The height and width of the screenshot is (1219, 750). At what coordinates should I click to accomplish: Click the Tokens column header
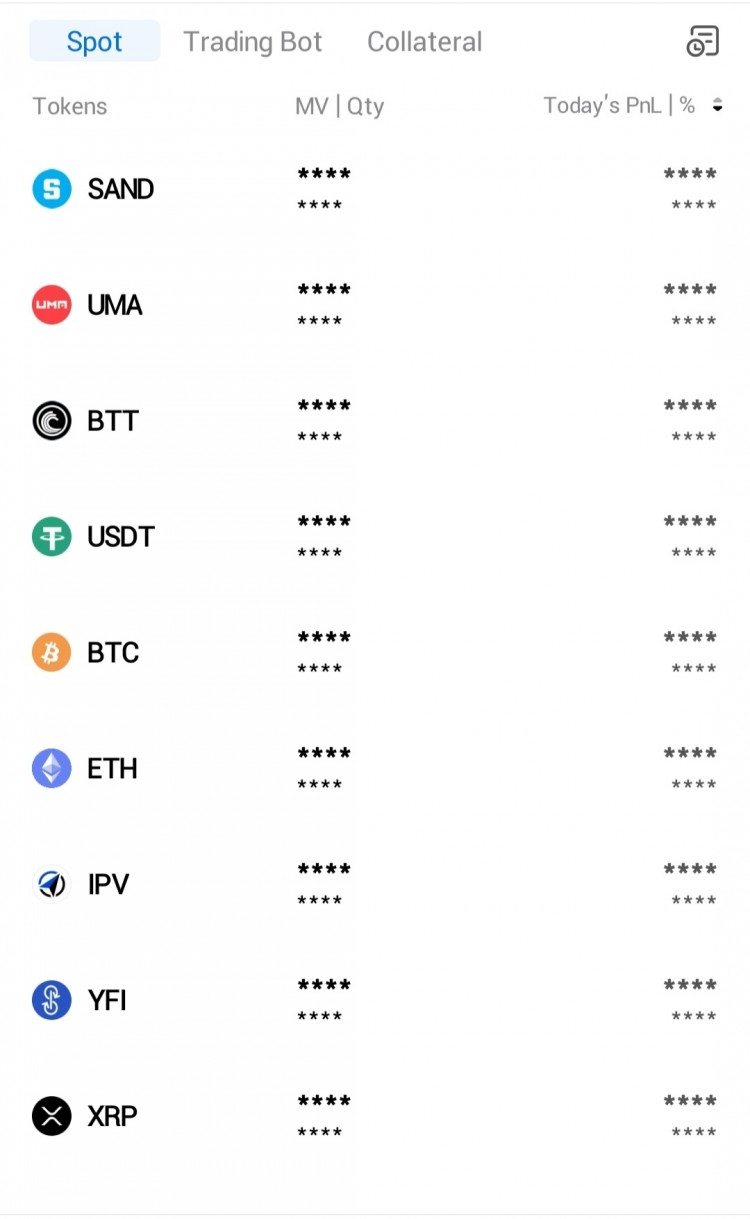[69, 106]
